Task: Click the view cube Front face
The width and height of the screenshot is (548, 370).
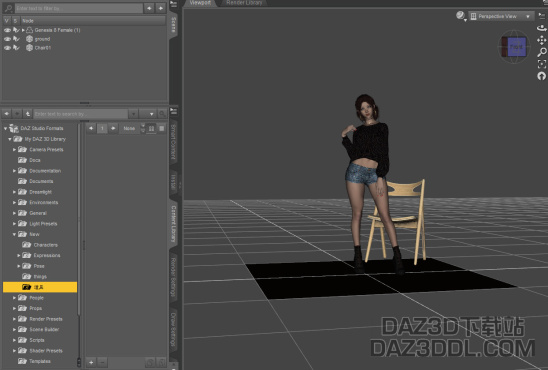Action: (517, 46)
